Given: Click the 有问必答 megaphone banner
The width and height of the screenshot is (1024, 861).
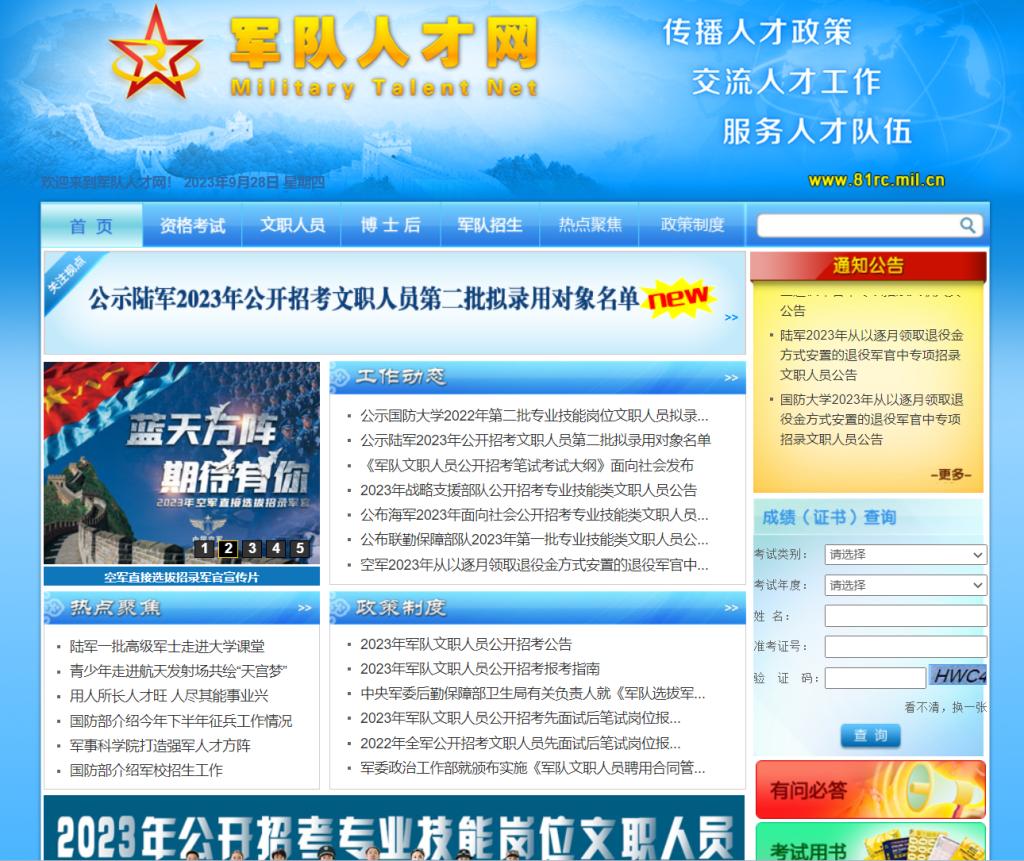Looking at the screenshot, I should tap(870, 790).
